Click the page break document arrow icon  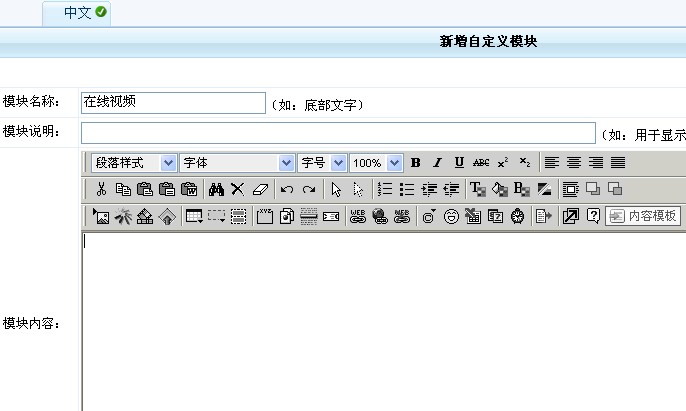544,216
